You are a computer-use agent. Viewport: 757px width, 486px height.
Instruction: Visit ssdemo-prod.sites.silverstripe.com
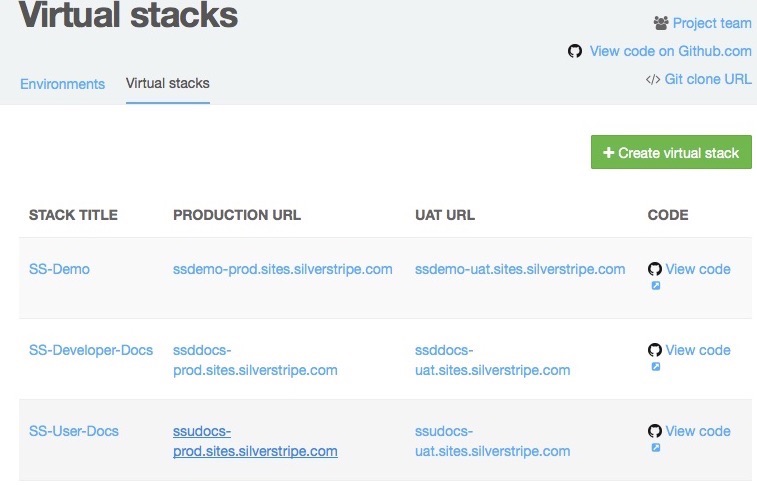[x=282, y=269]
